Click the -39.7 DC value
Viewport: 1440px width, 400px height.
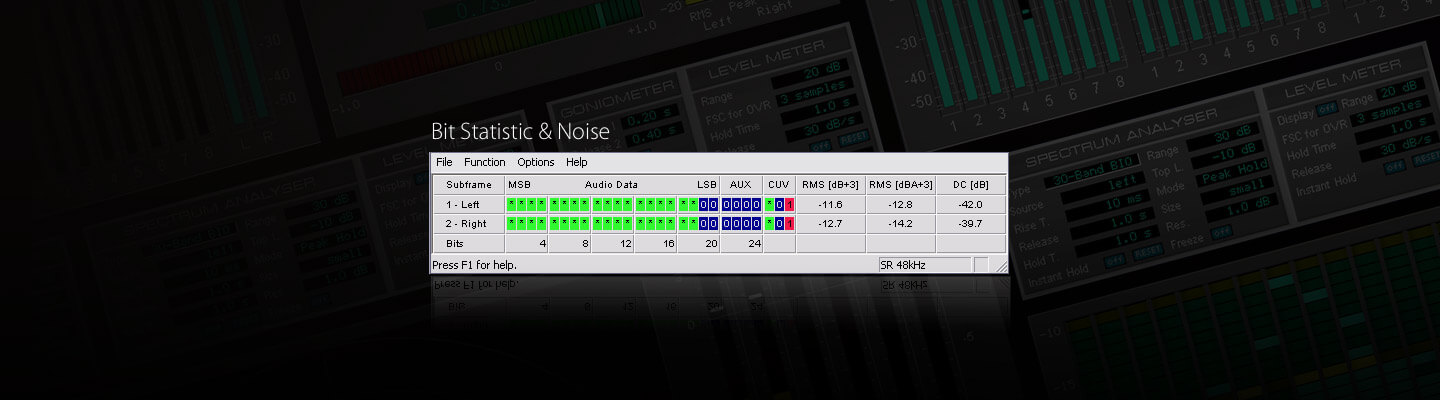point(971,224)
